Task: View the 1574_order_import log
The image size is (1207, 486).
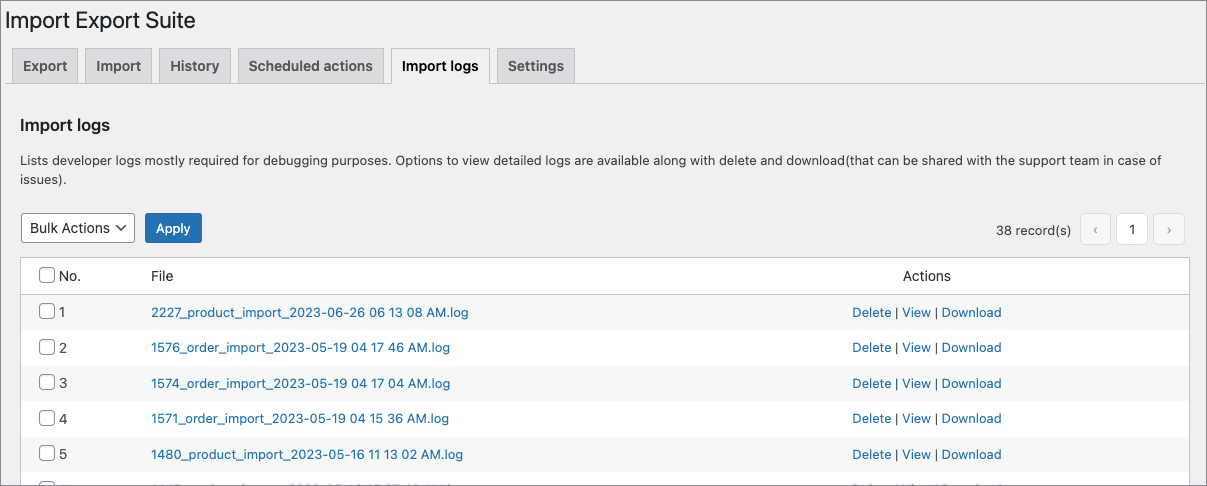Action: tap(916, 383)
